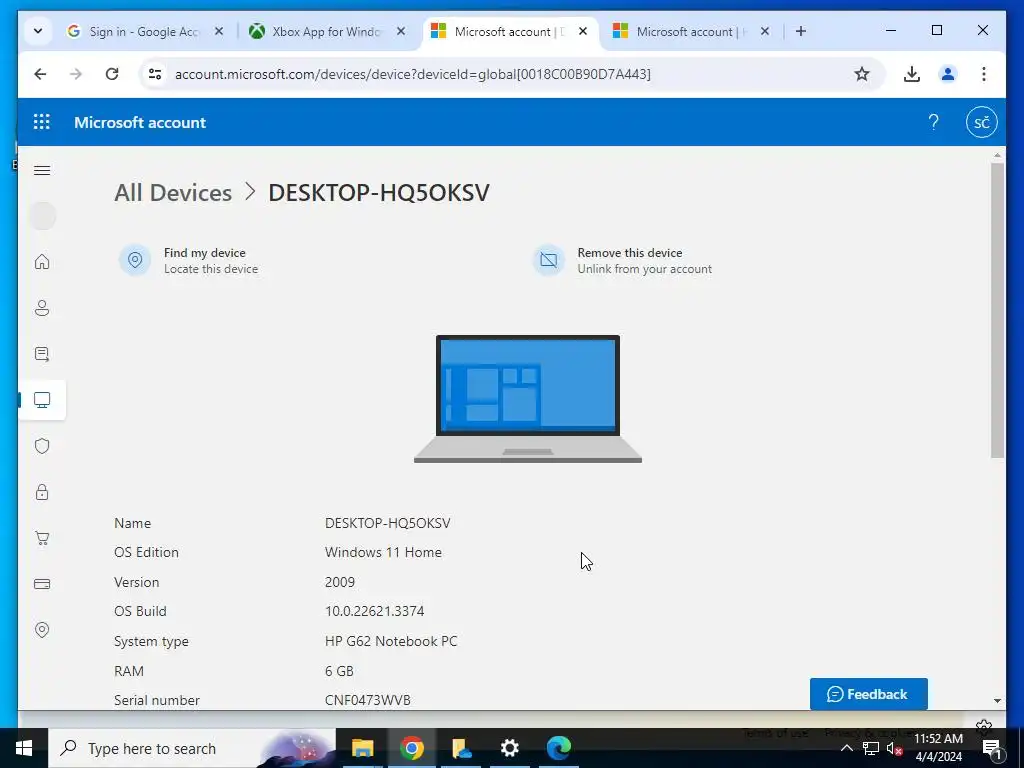Image resolution: width=1024 pixels, height=768 pixels.
Task: Select the OS Build 10.0.22621.3374
Action: click(x=374, y=611)
